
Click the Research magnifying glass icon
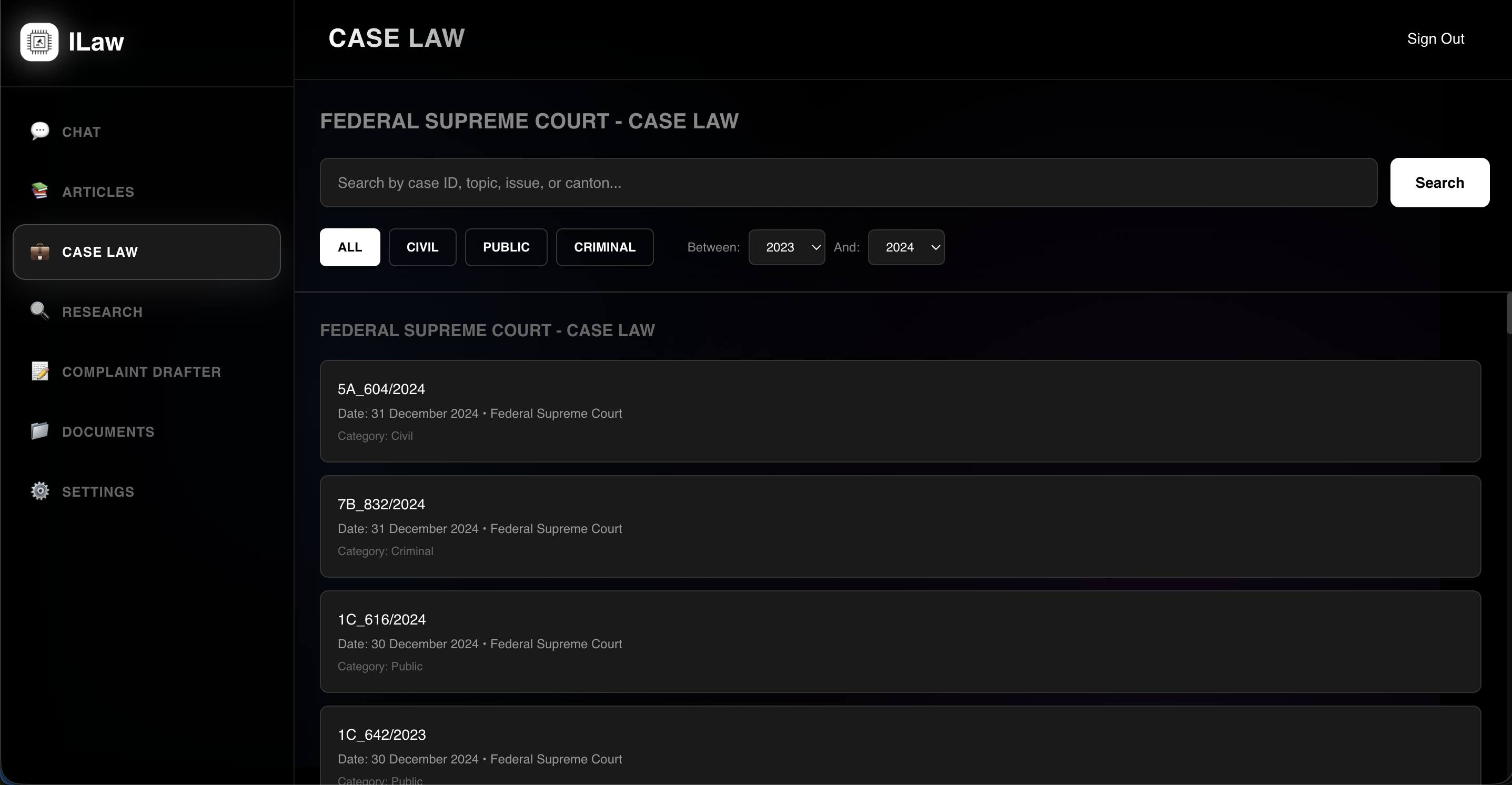tap(40, 310)
